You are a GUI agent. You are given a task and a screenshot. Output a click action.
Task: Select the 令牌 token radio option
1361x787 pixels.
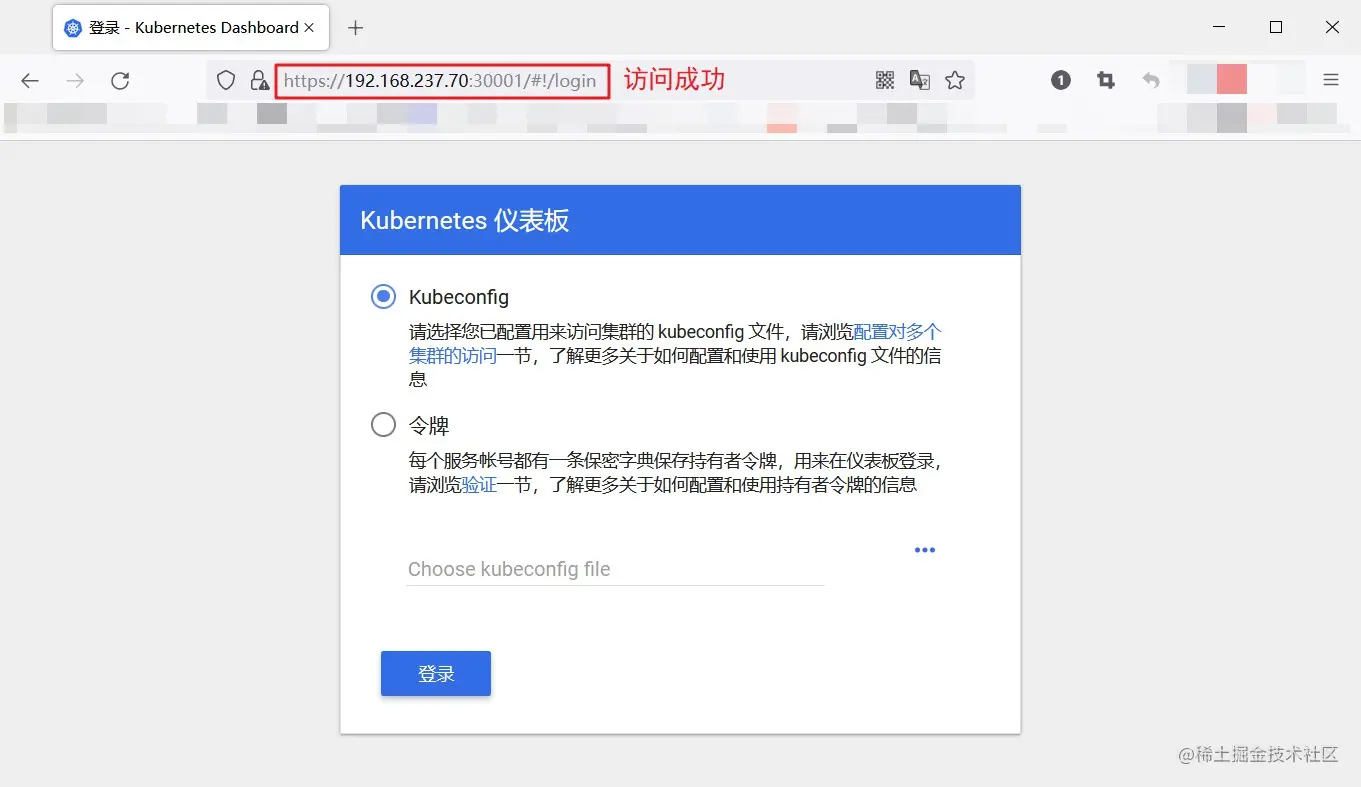(x=383, y=425)
